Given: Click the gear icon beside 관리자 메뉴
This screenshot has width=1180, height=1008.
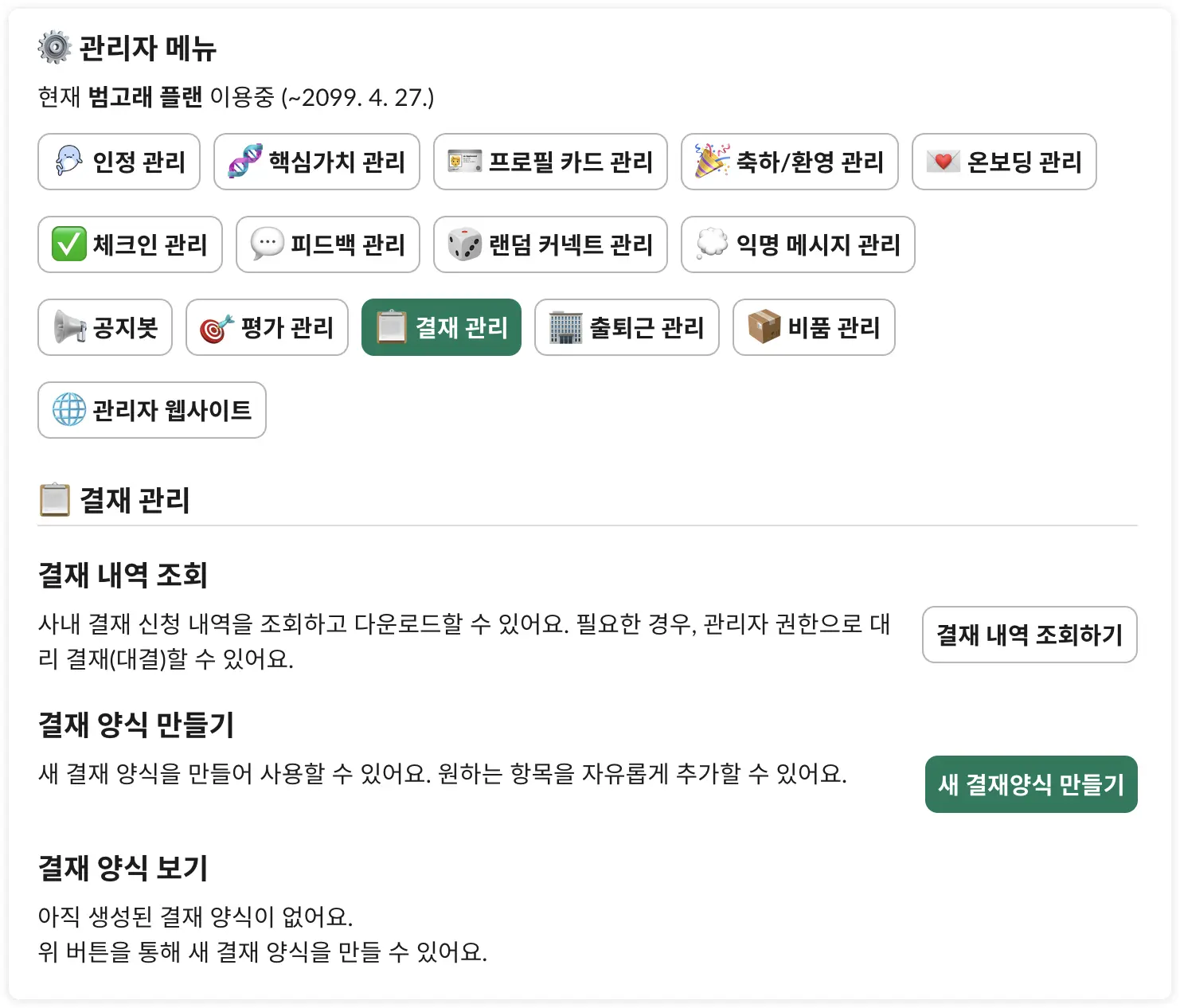Looking at the screenshot, I should tap(54, 48).
